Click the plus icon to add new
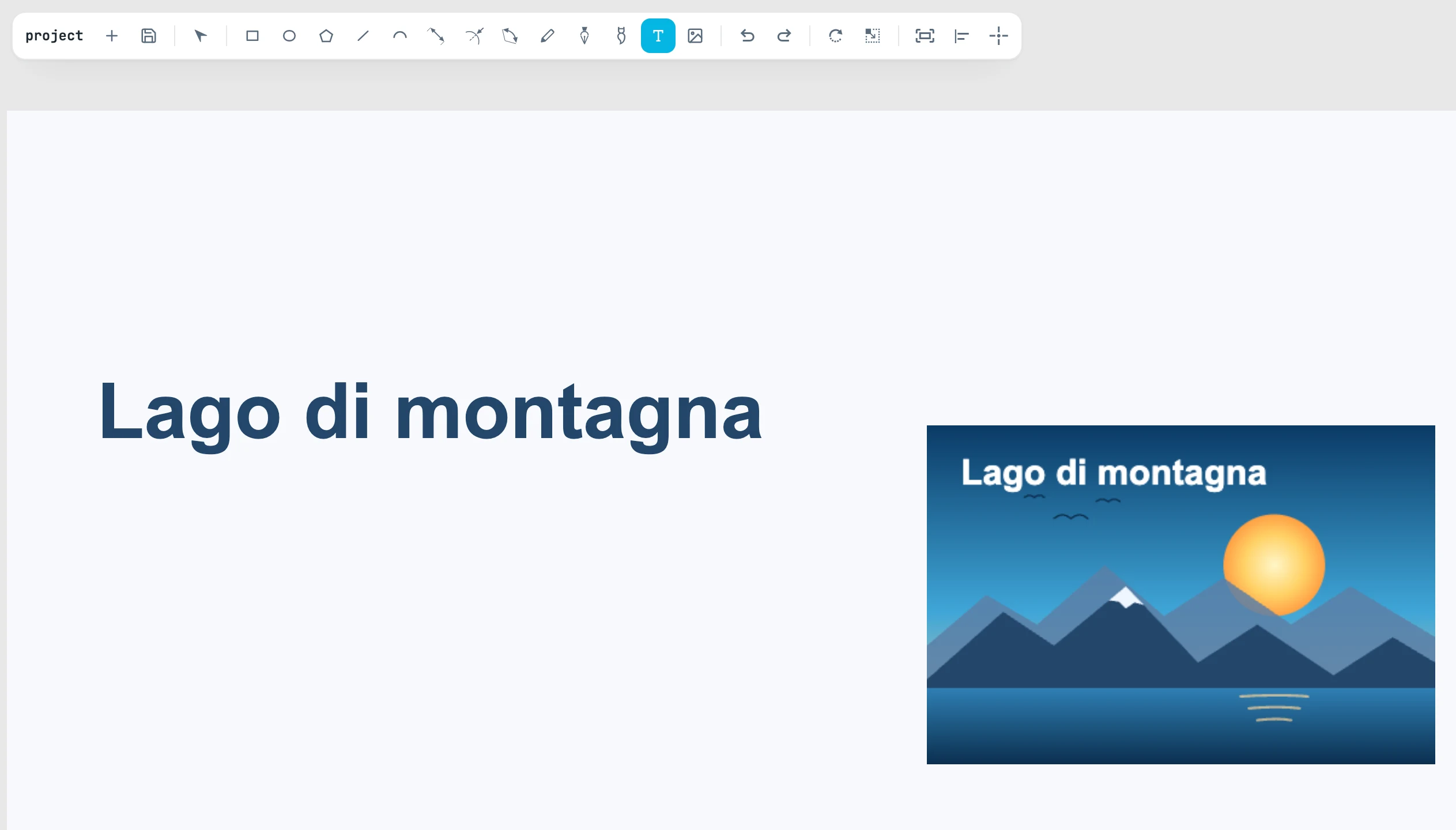 tap(112, 36)
